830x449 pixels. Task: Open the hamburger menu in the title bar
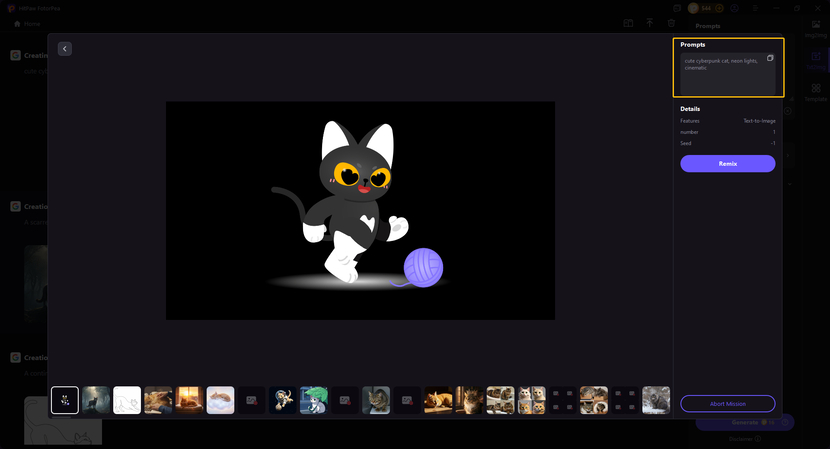(x=755, y=8)
